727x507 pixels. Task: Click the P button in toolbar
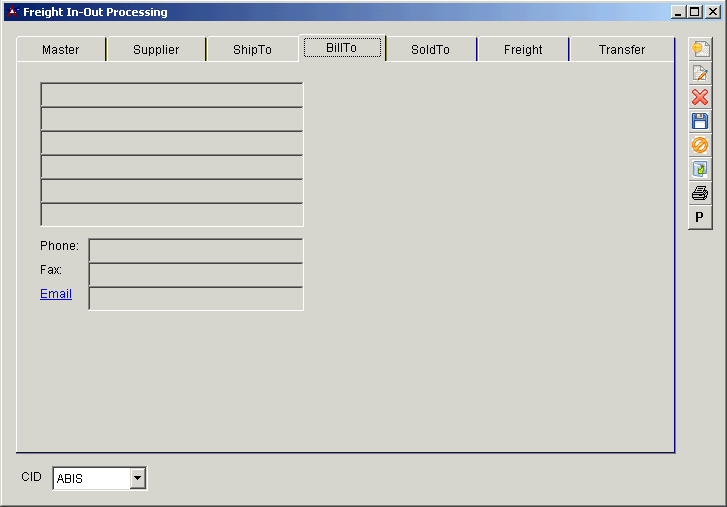point(700,217)
